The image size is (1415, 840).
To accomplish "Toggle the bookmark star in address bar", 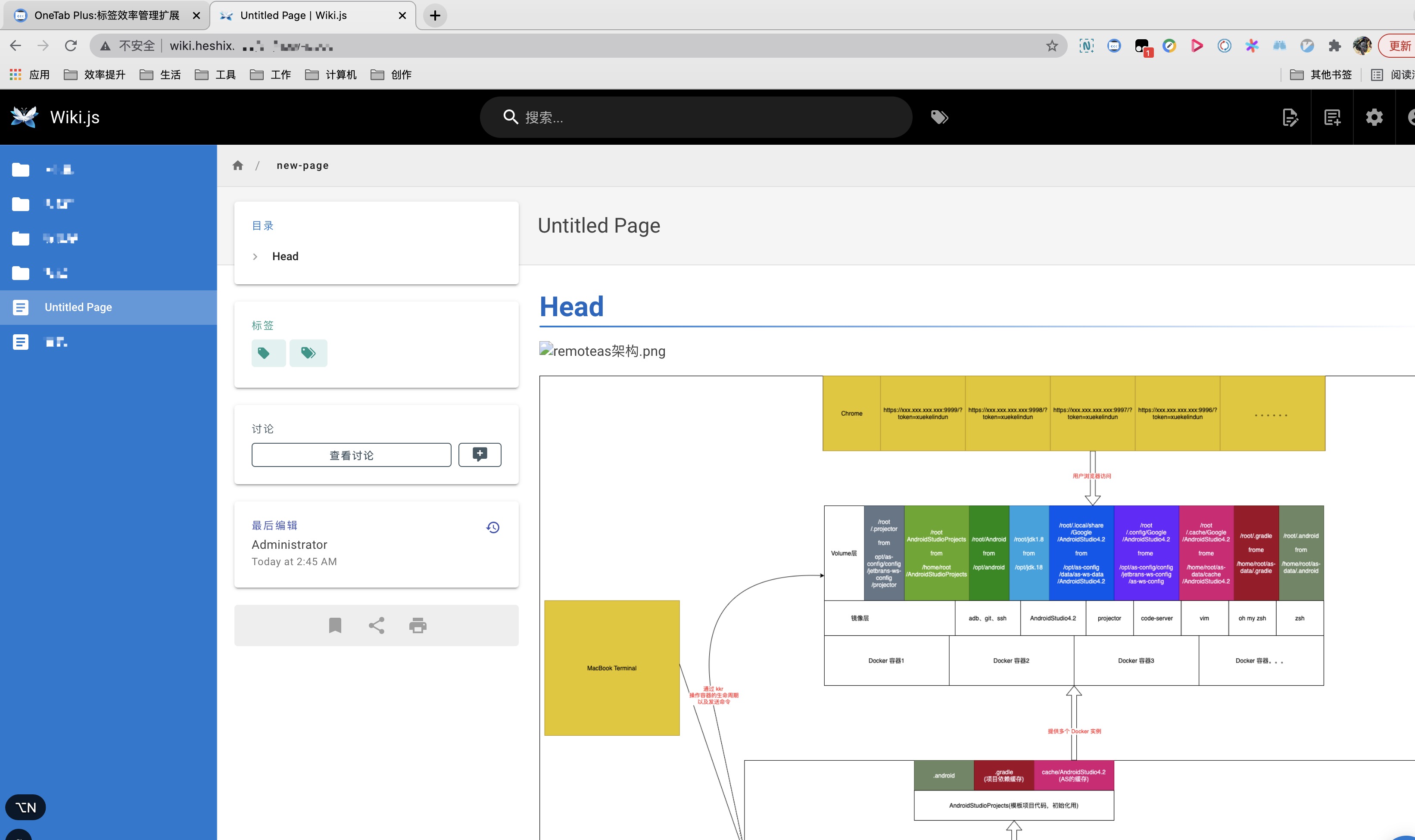I will [x=1052, y=46].
